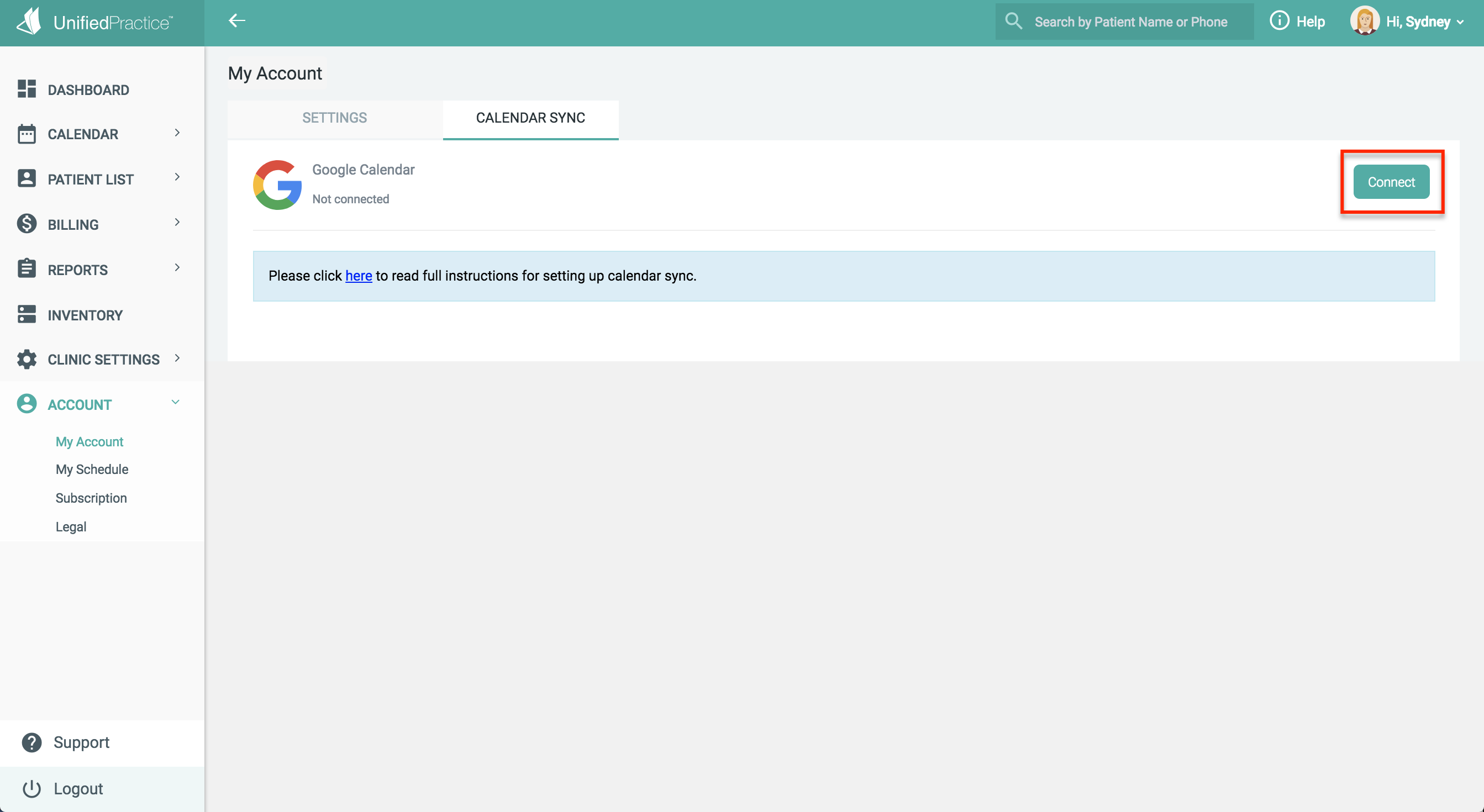Screen dimensions: 1484x812
Task: Open My Schedule in sidebar
Action: pos(92,470)
